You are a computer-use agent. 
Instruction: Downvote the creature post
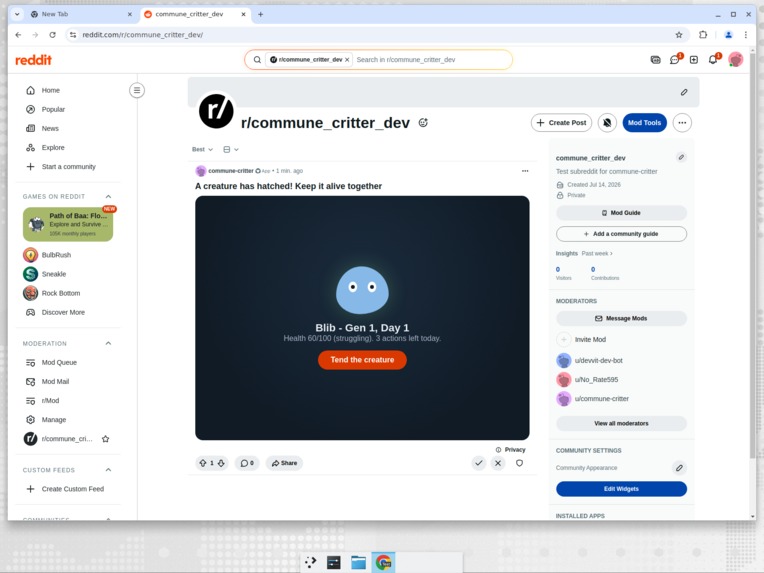pyautogui.click(x=221, y=463)
